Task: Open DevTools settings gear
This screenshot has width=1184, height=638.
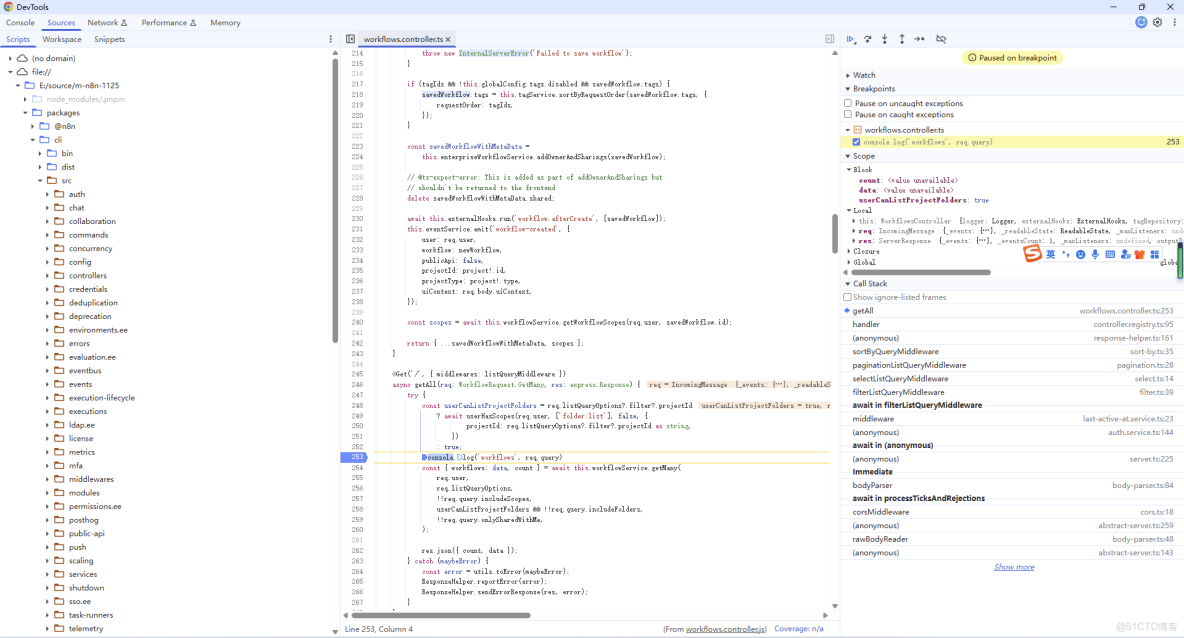Action: pyautogui.click(x=1158, y=22)
